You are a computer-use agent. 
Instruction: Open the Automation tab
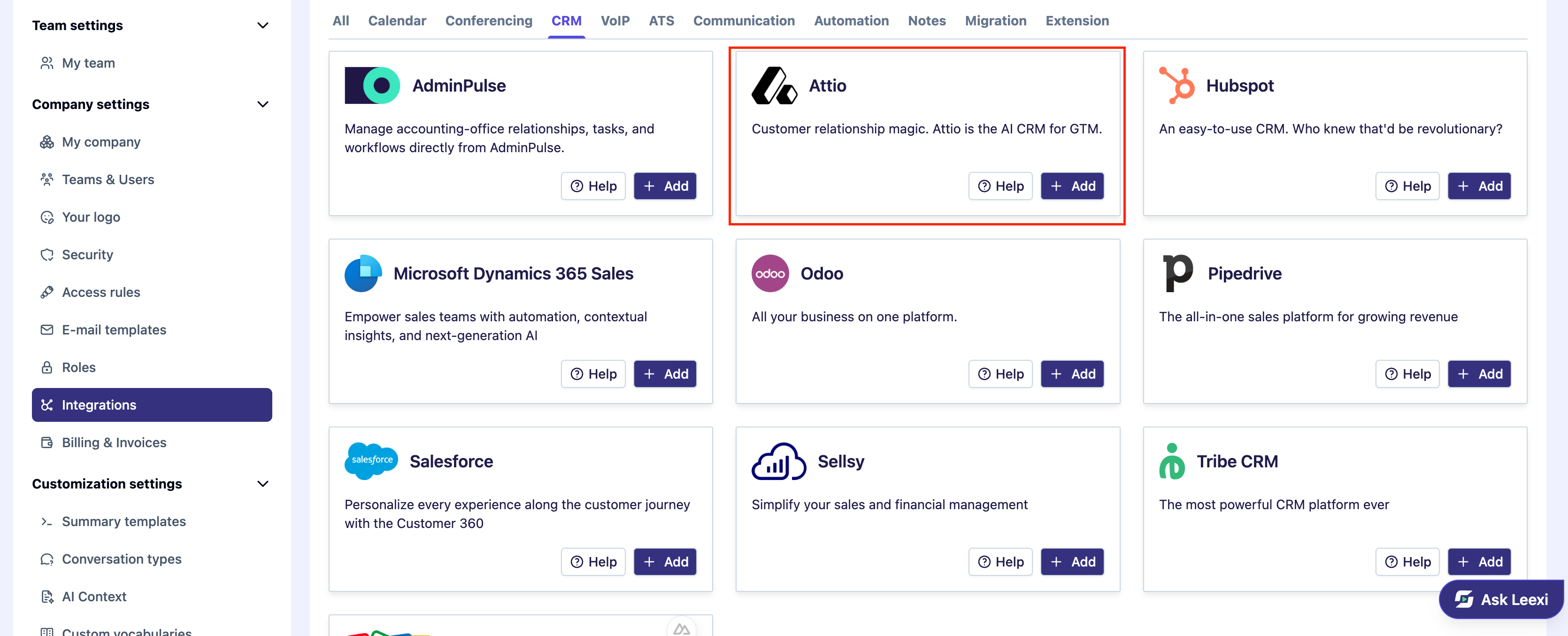[x=851, y=21]
